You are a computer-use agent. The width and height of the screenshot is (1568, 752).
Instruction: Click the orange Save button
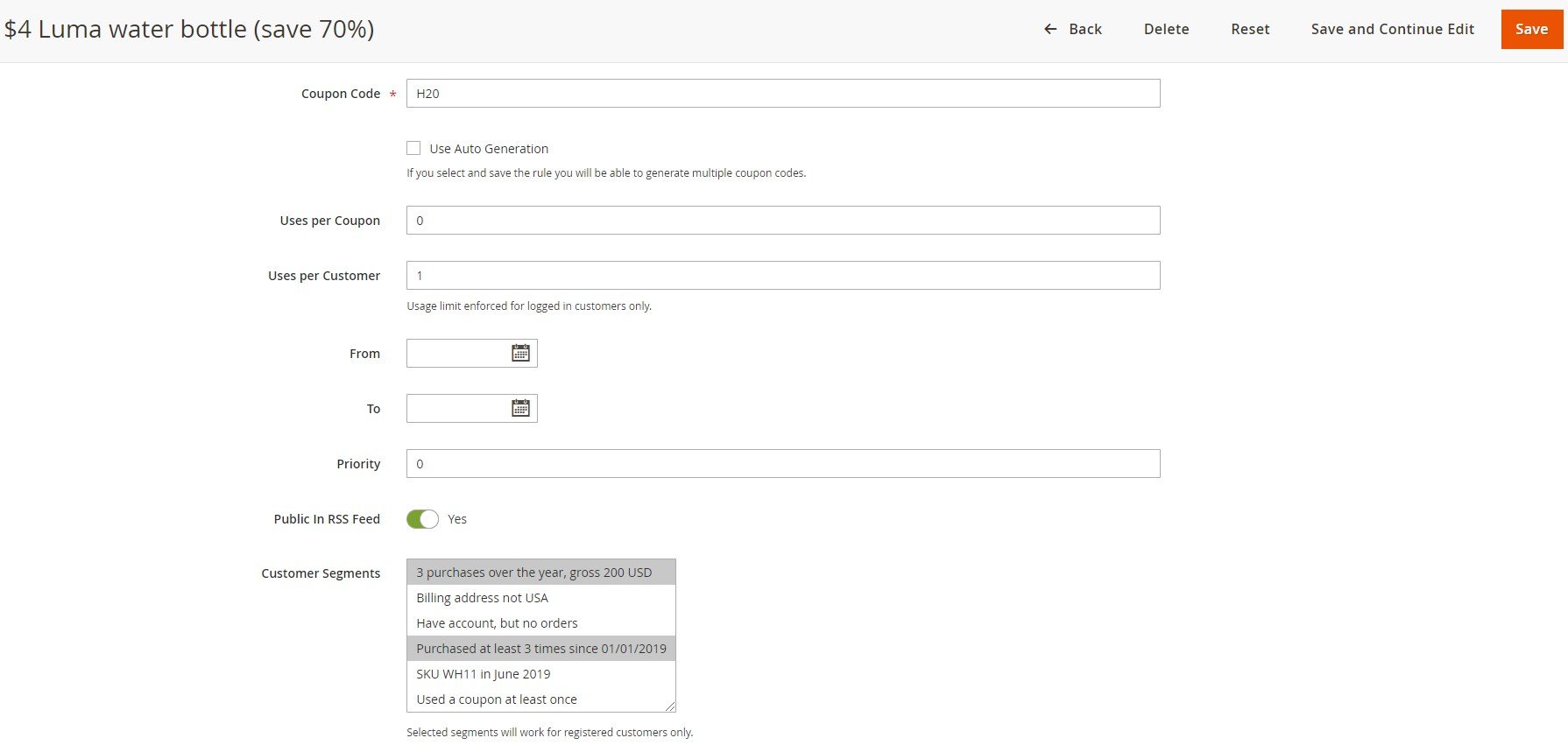tap(1531, 29)
